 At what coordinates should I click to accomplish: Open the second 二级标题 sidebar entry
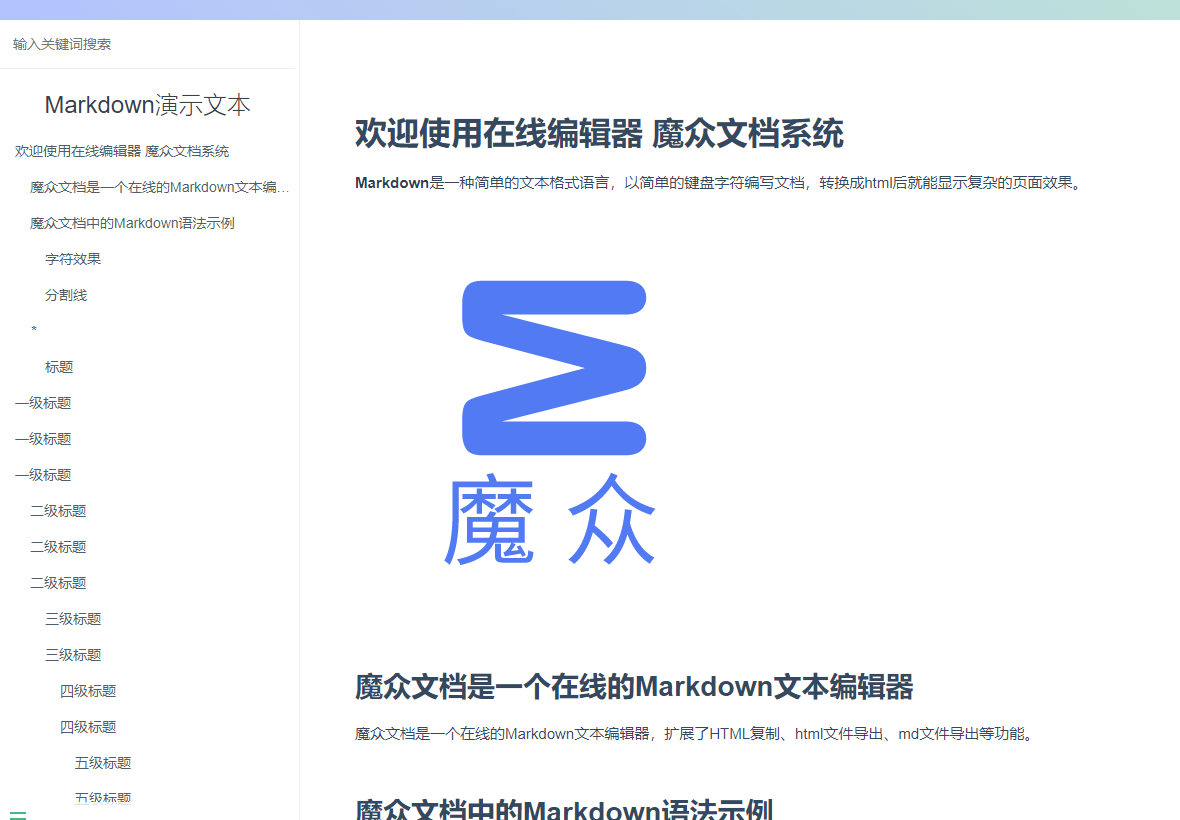(58, 548)
